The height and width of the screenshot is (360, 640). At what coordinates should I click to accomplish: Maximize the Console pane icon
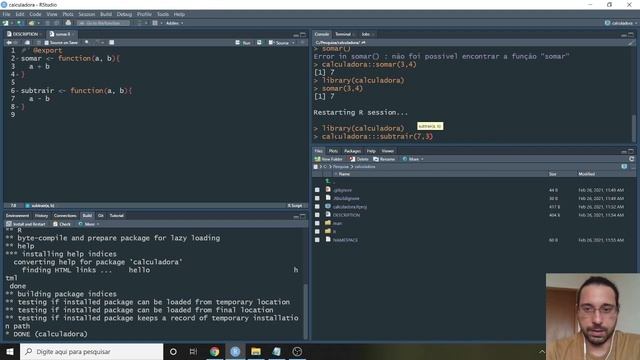tap(631, 35)
